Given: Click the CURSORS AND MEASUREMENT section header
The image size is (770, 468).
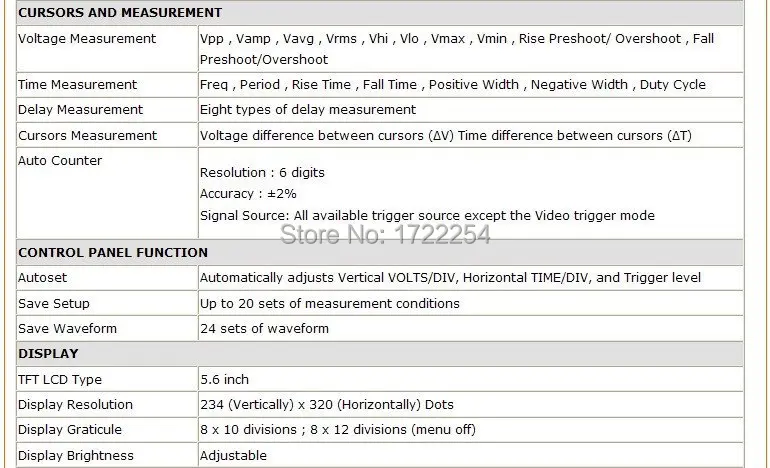Looking at the screenshot, I should click(x=120, y=12).
